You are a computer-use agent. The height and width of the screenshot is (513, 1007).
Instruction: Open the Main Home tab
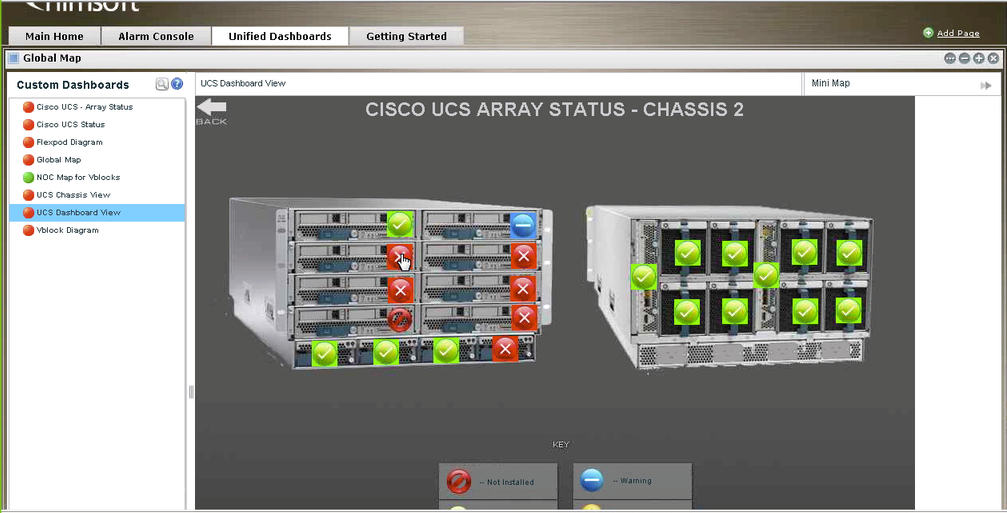click(54, 36)
